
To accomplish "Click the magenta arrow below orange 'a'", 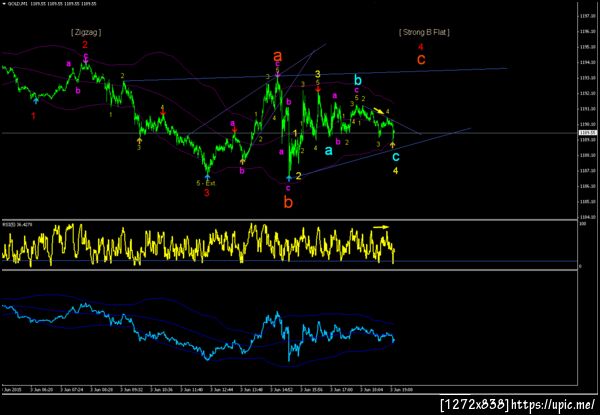I will (x=278, y=74).
